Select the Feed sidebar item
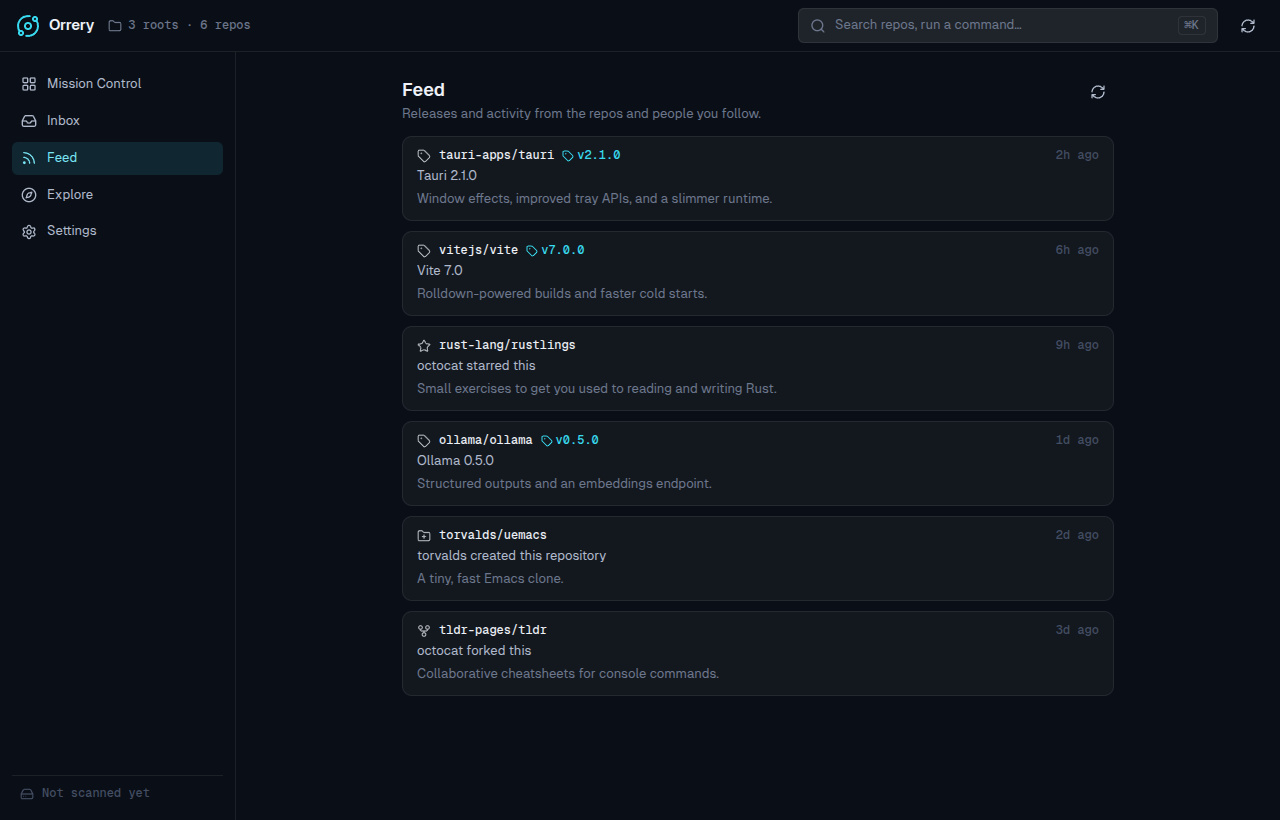The width and height of the screenshot is (1280, 820). click(117, 158)
